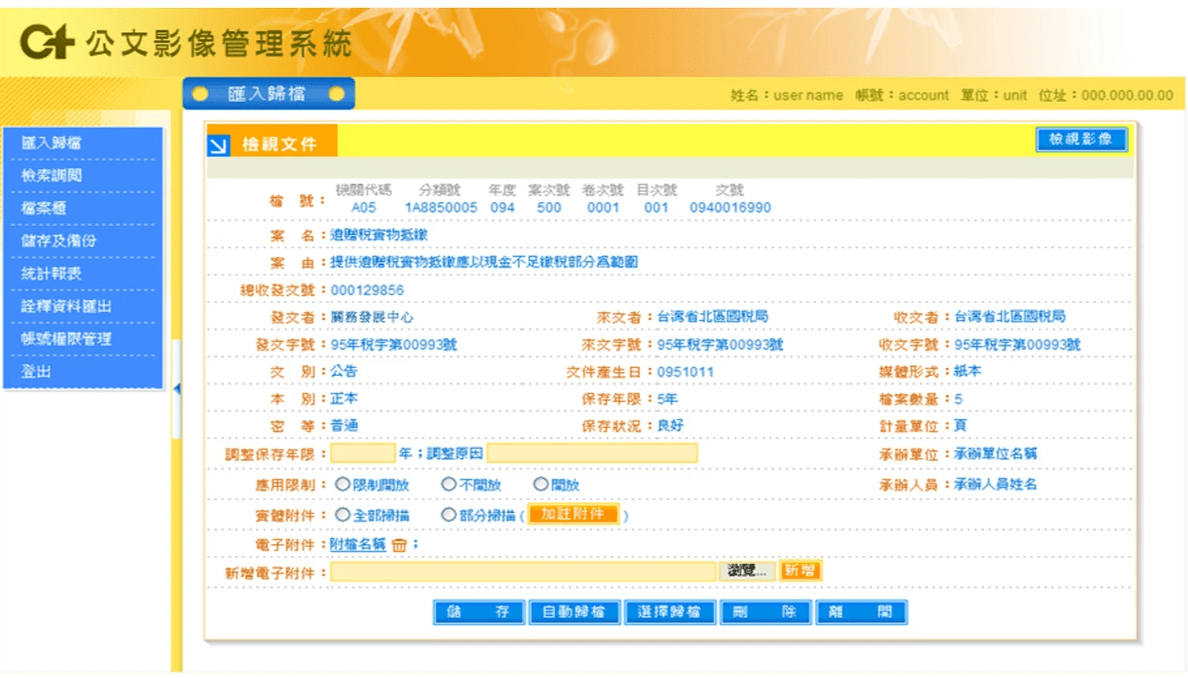Click the 案由 description text
Screen dimensions: 1188x678
483,262
